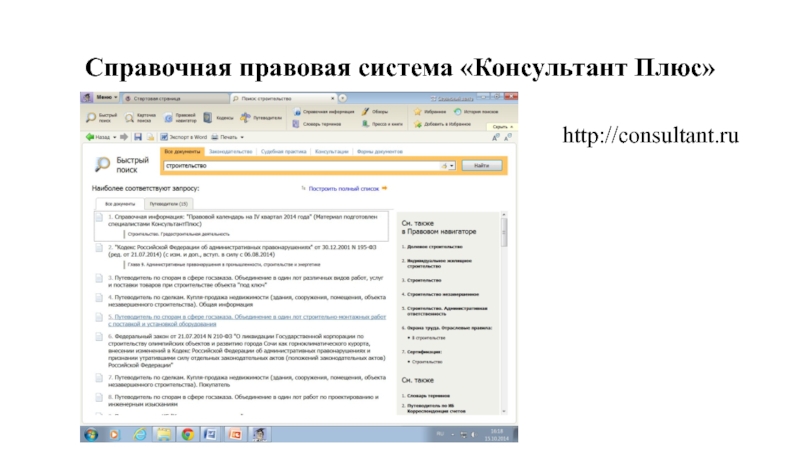Show История поисков

(x=476, y=112)
